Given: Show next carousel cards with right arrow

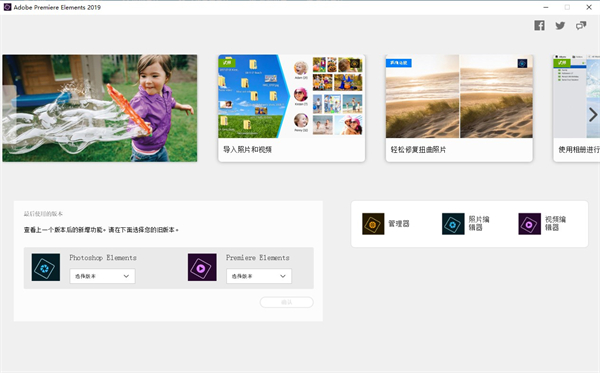Looking at the screenshot, I should point(593,114).
